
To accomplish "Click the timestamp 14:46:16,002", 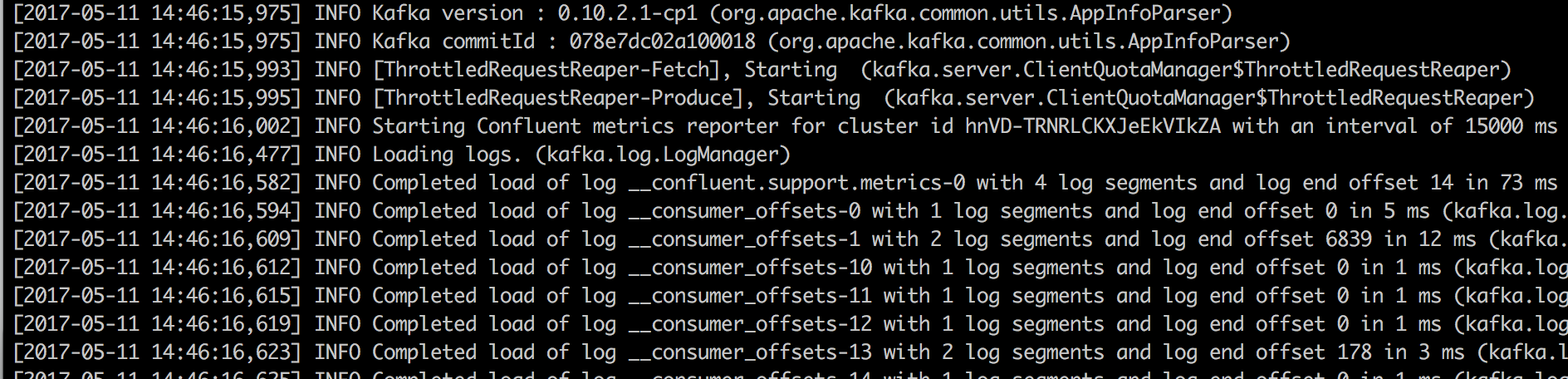I will 224,126.
